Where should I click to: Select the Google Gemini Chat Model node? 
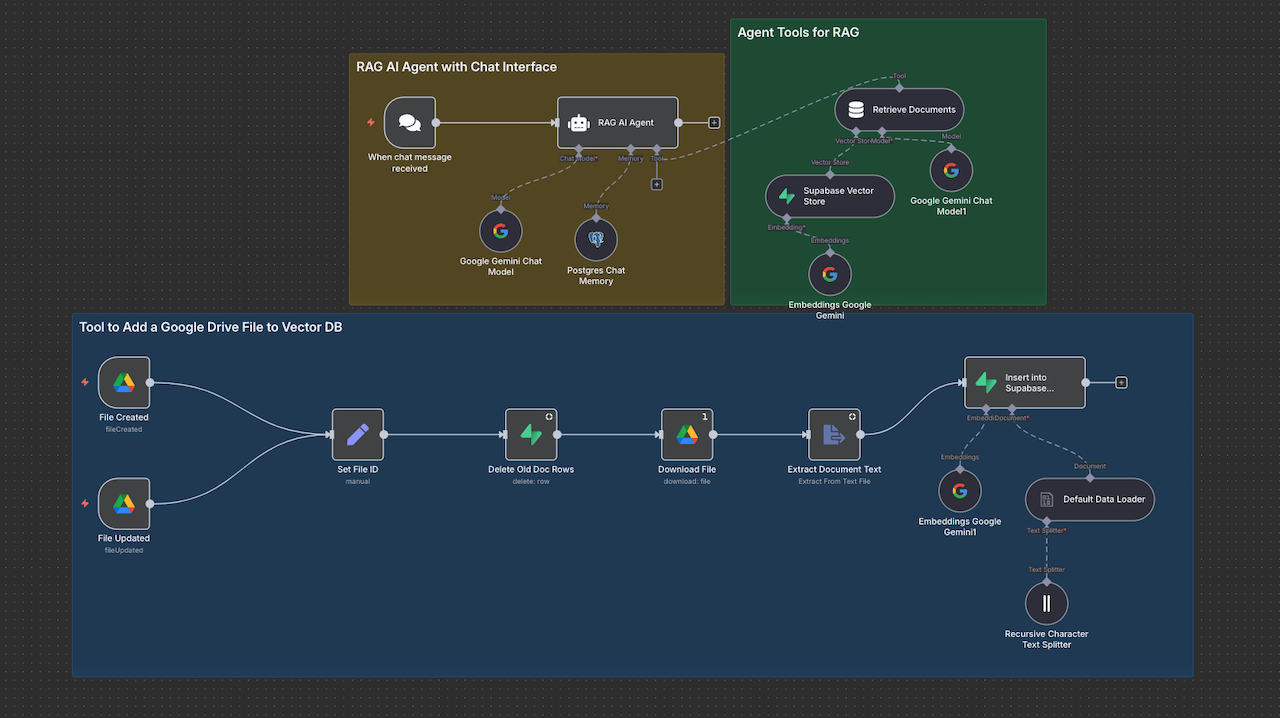point(500,231)
